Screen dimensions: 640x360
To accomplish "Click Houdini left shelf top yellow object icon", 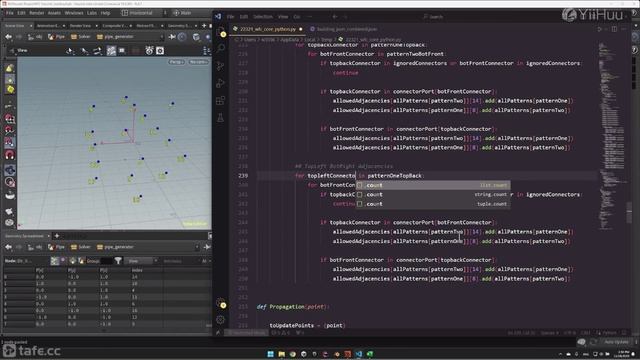I will [x=10, y=68].
